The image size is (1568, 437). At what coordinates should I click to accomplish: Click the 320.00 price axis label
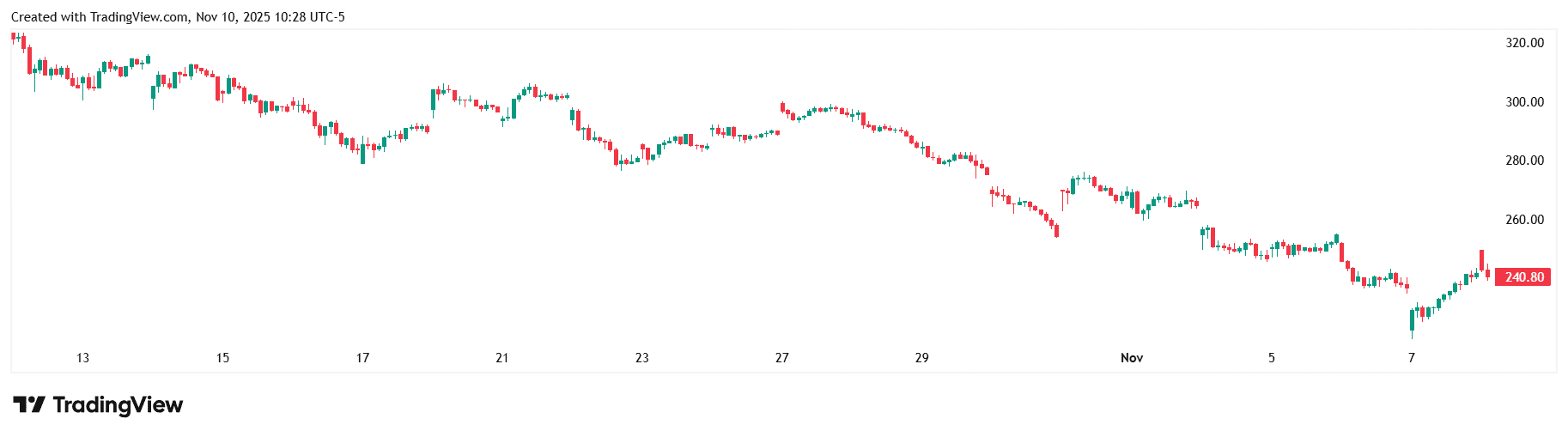[1525, 43]
